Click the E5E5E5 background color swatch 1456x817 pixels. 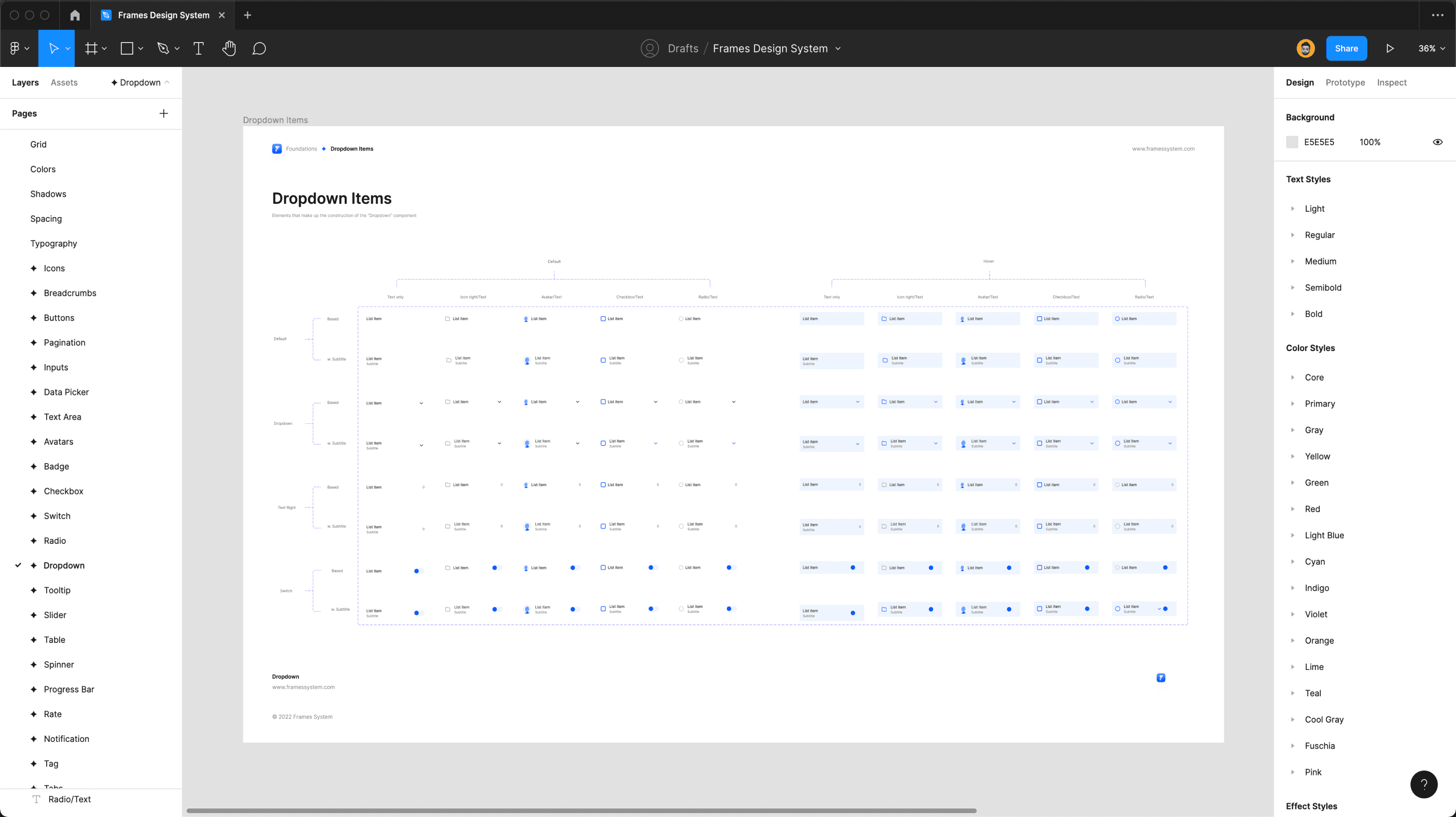[1292, 142]
